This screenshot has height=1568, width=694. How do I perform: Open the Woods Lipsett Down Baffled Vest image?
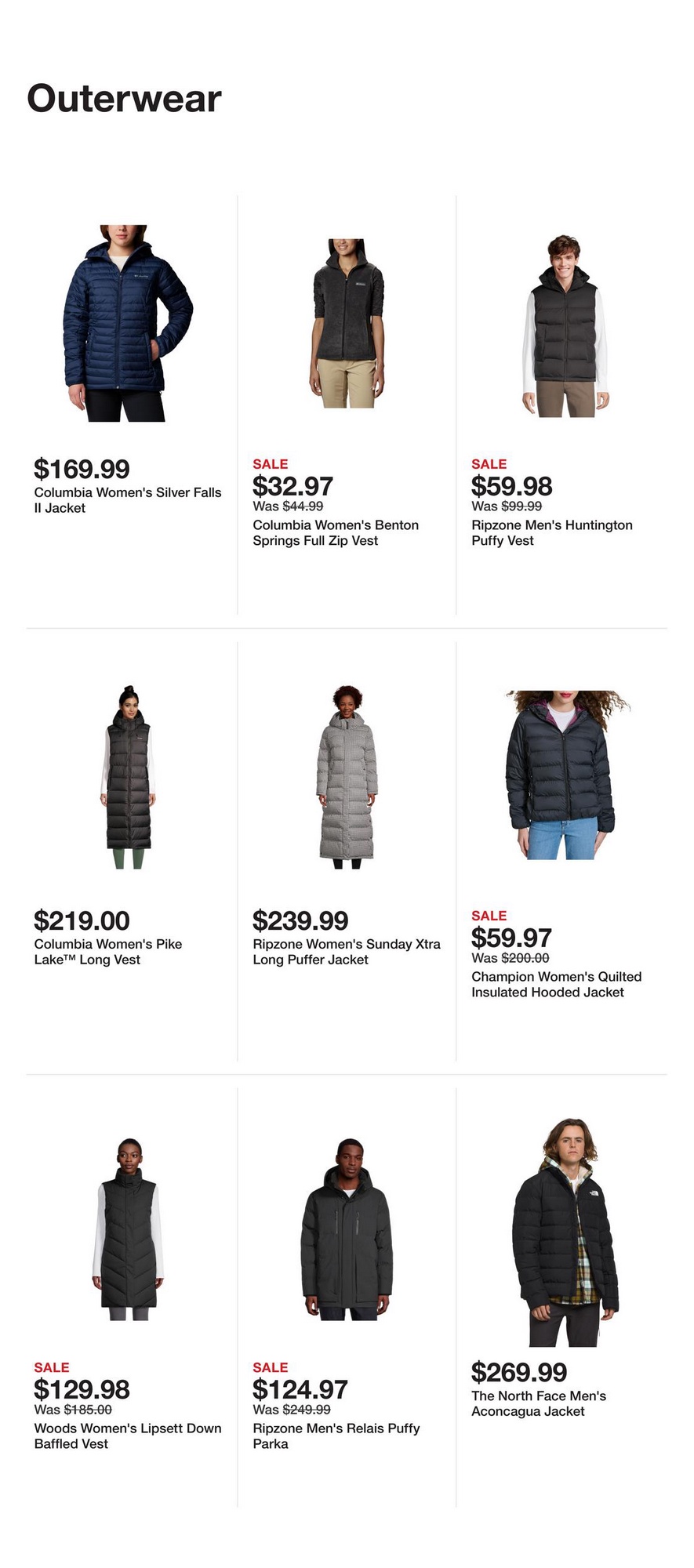(x=127, y=1229)
